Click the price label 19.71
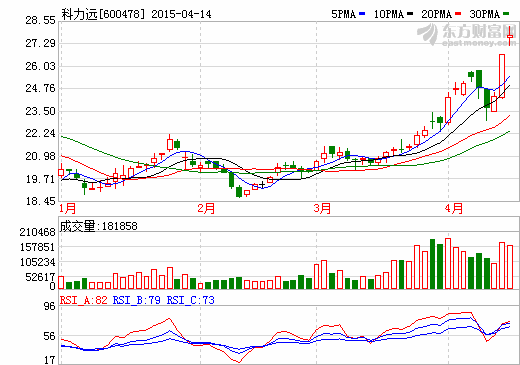 coord(40,179)
